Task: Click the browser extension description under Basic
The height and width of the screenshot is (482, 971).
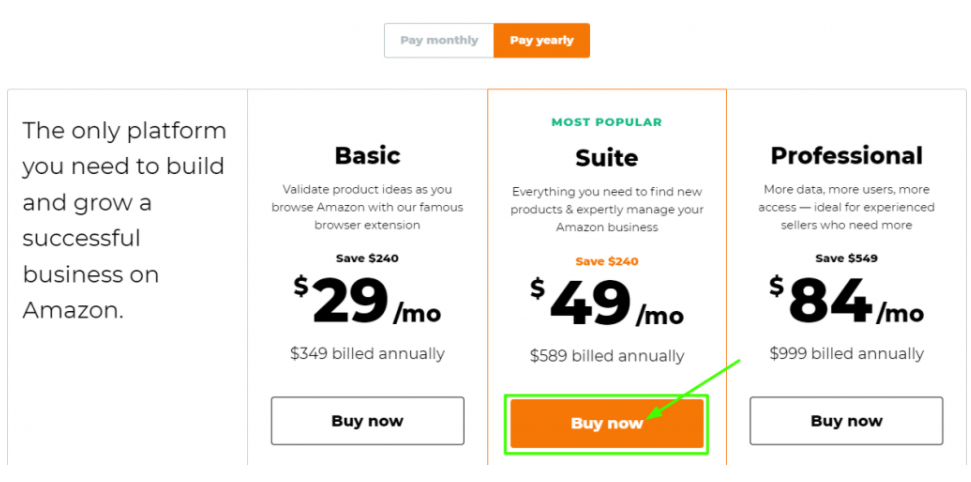Action: pos(367,207)
